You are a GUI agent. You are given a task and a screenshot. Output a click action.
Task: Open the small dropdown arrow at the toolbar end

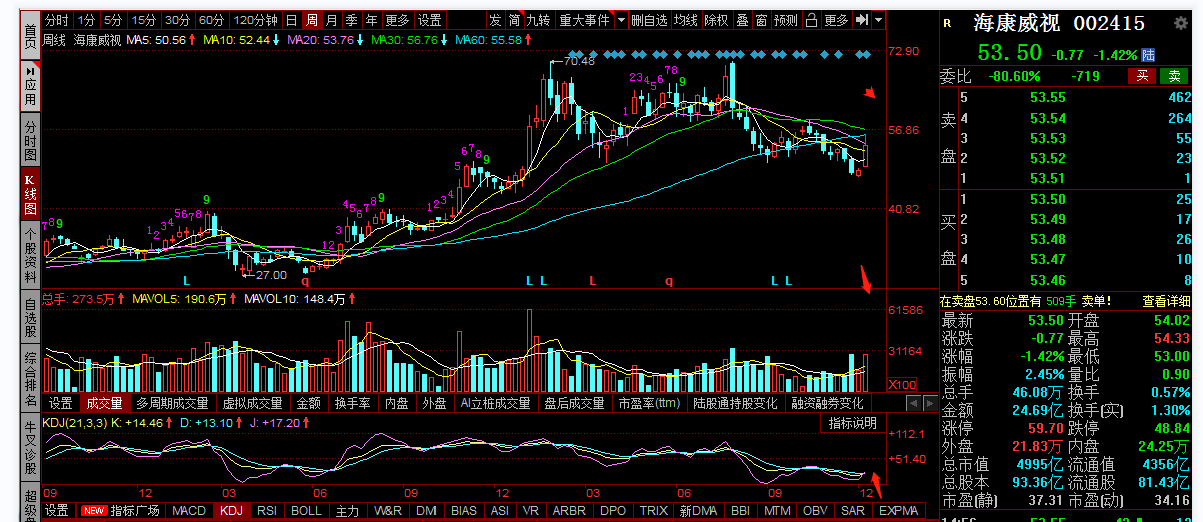pos(878,20)
